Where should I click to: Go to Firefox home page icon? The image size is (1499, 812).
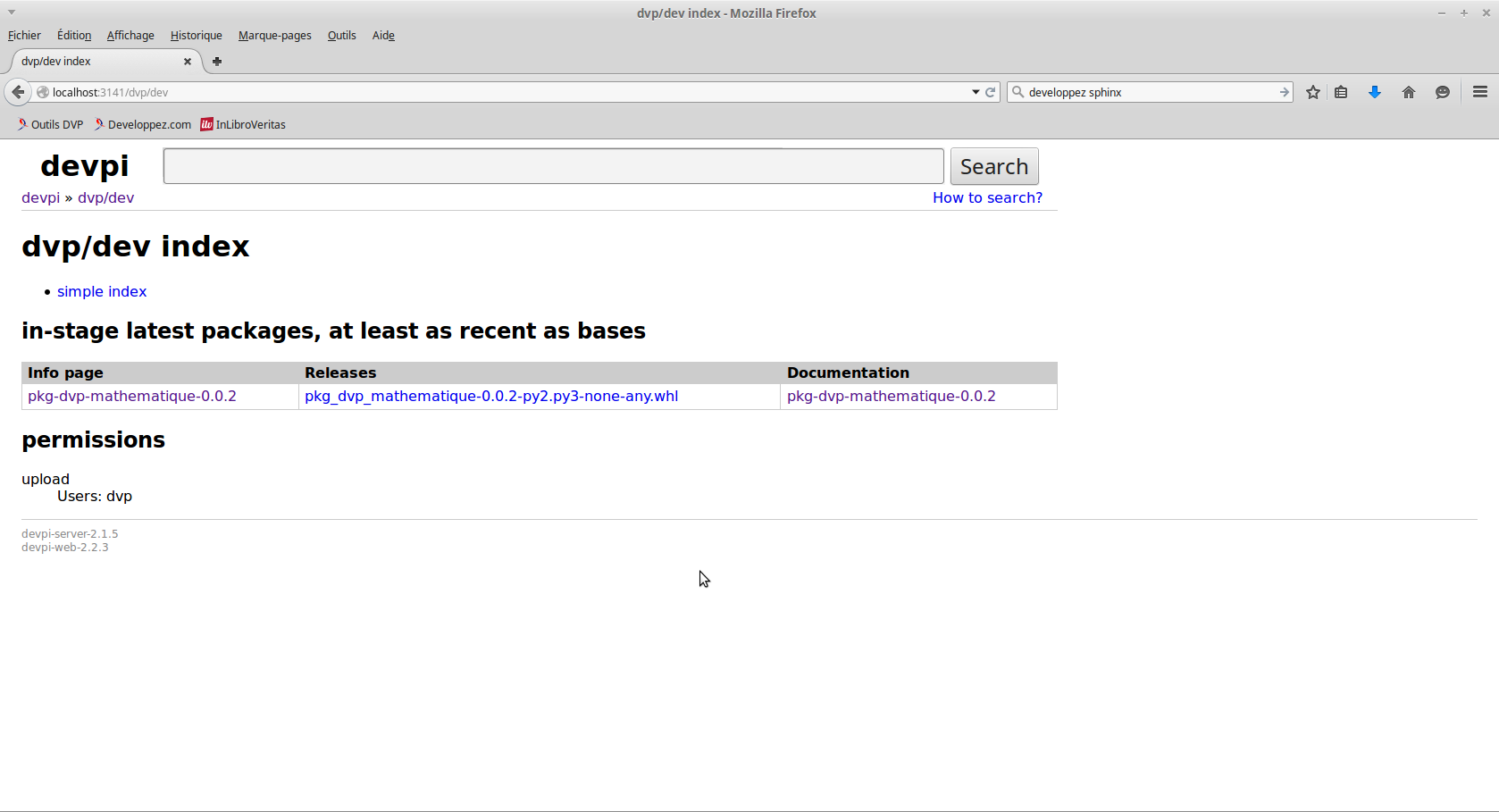(1409, 92)
